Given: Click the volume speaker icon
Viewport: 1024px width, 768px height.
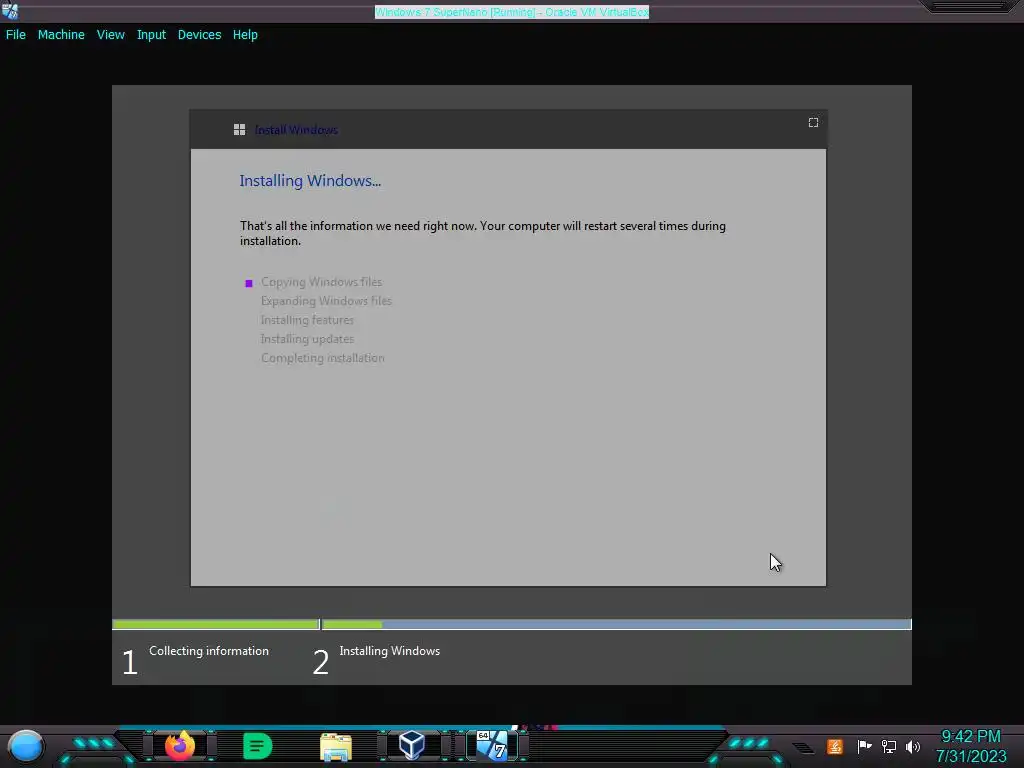Looking at the screenshot, I should [x=912, y=746].
